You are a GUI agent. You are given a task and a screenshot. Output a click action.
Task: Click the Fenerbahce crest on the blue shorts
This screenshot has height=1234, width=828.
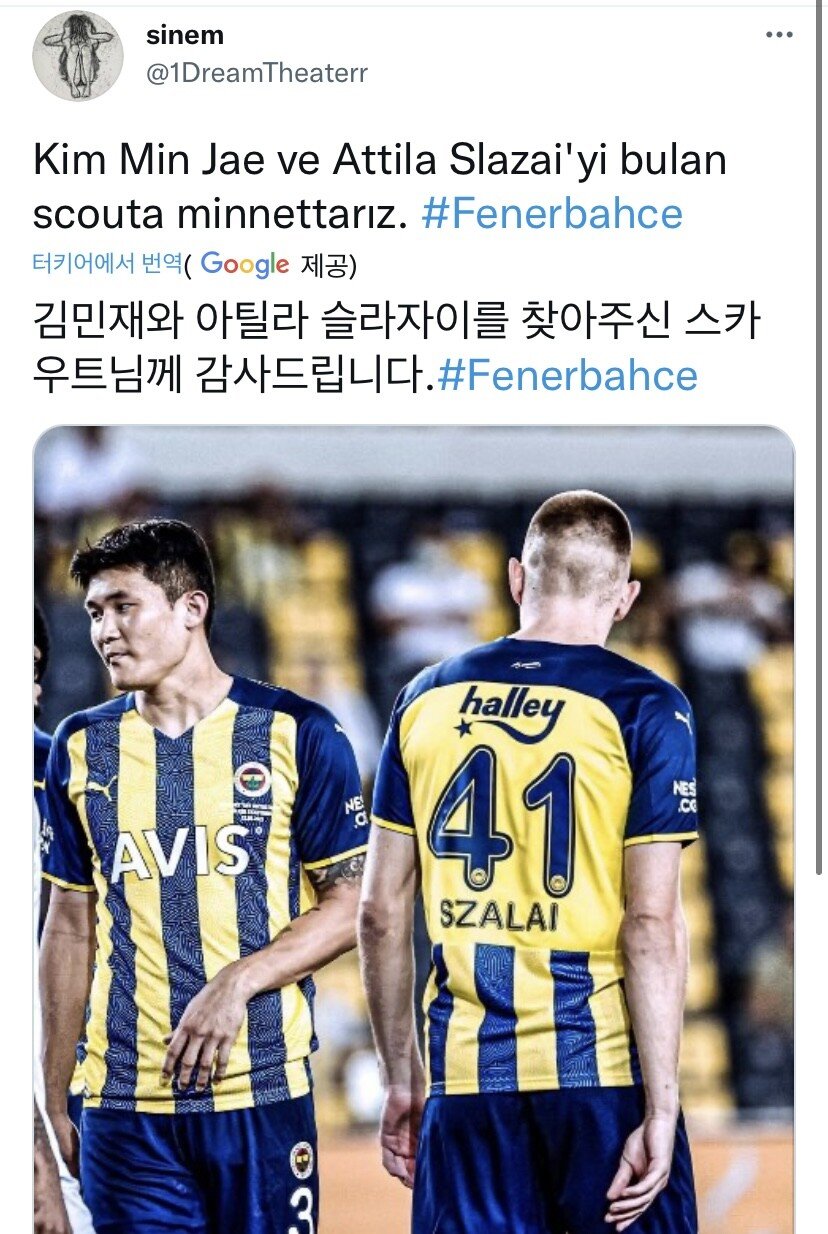point(302,1159)
